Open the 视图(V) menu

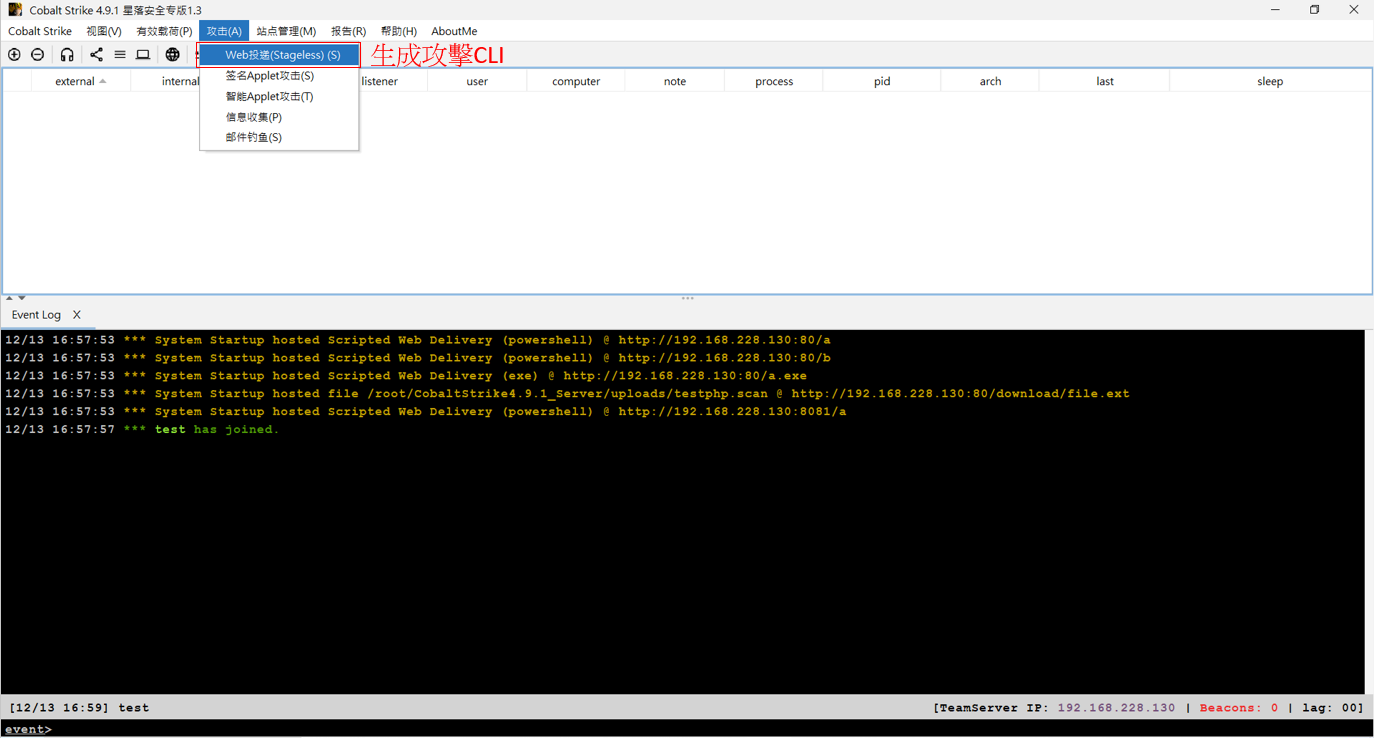[104, 31]
